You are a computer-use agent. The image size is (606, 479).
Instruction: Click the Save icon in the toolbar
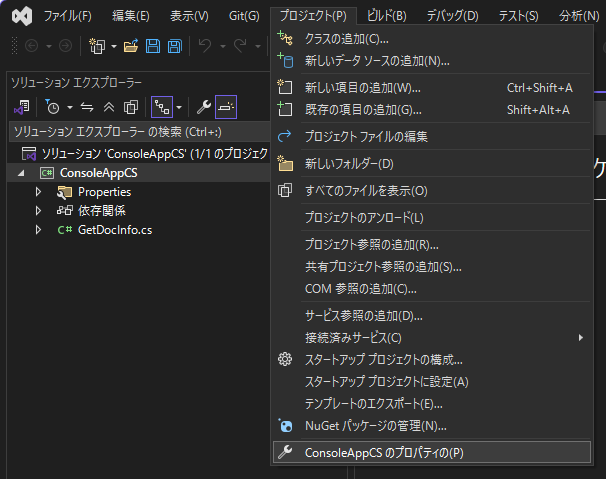(x=153, y=46)
